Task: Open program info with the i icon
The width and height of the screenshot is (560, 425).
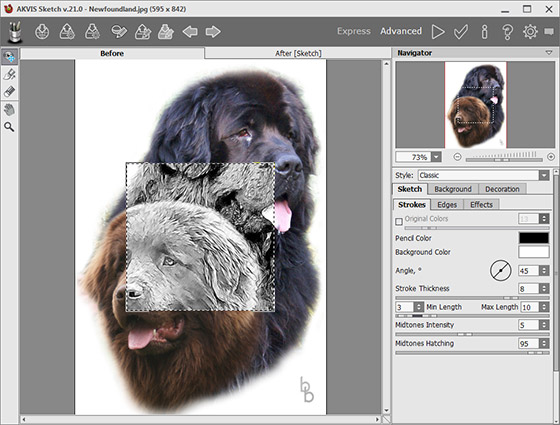Action: click(484, 32)
